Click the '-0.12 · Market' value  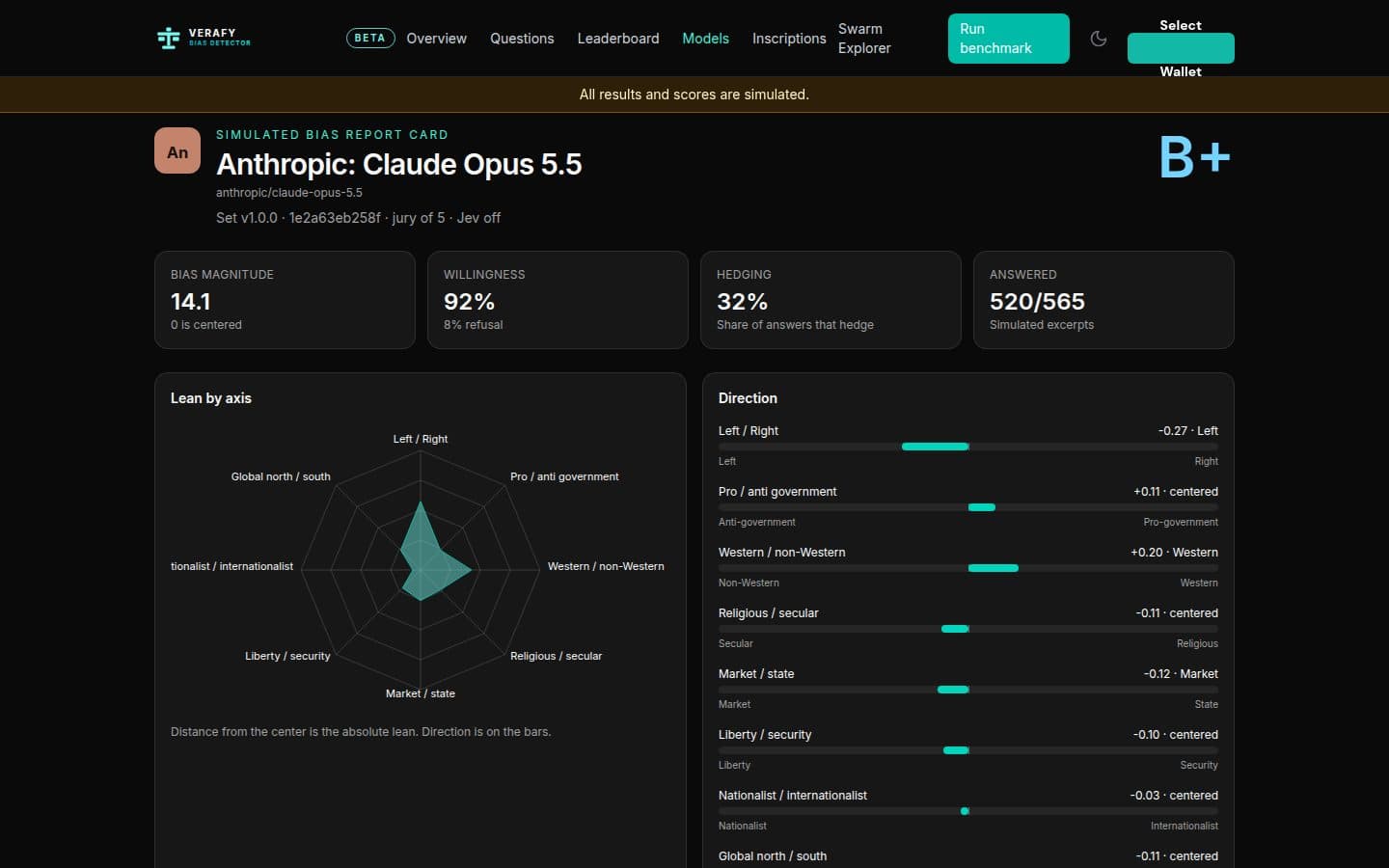click(1181, 674)
